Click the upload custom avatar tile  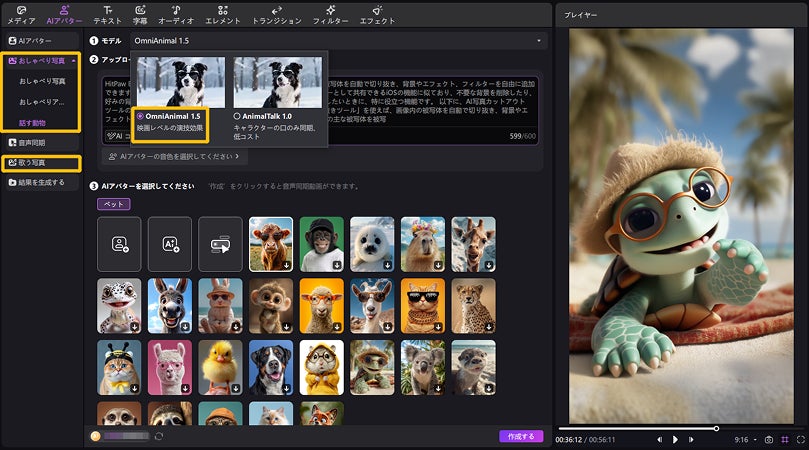click(x=119, y=244)
